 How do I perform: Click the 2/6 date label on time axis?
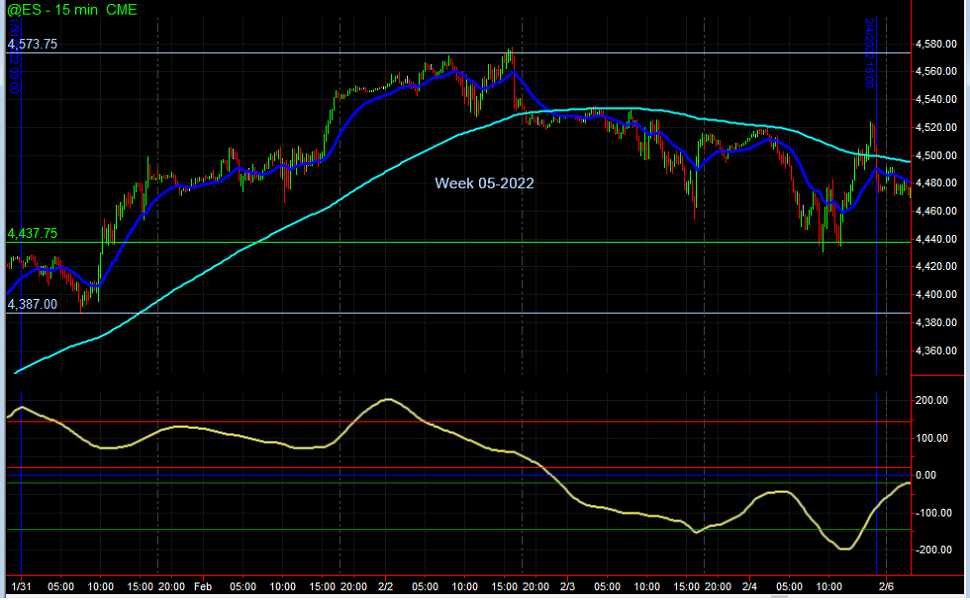(886, 586)
